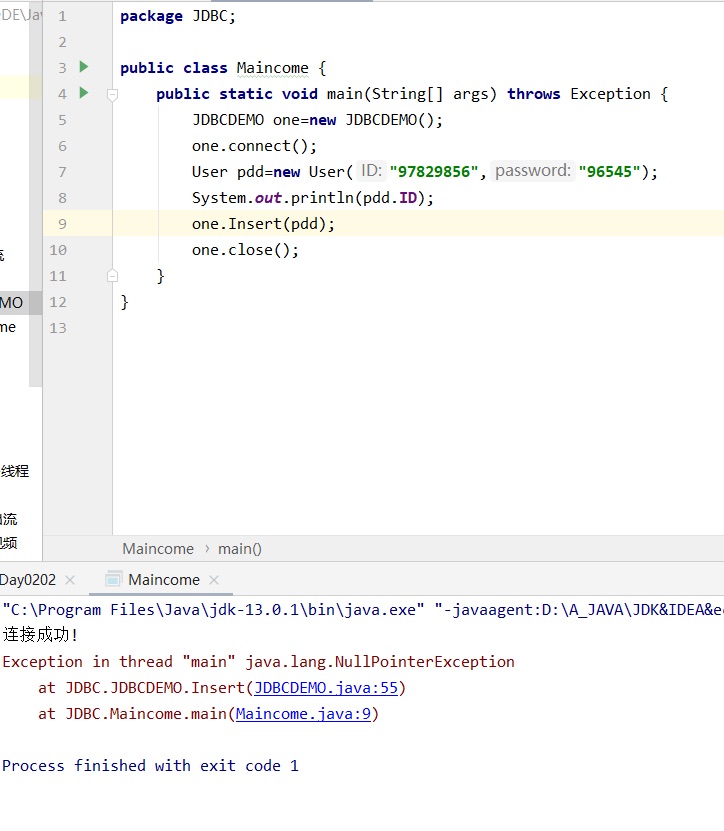Screen dimensions: 724x831
Task: Click the "96545" string literal
Action: coord(610,172)
